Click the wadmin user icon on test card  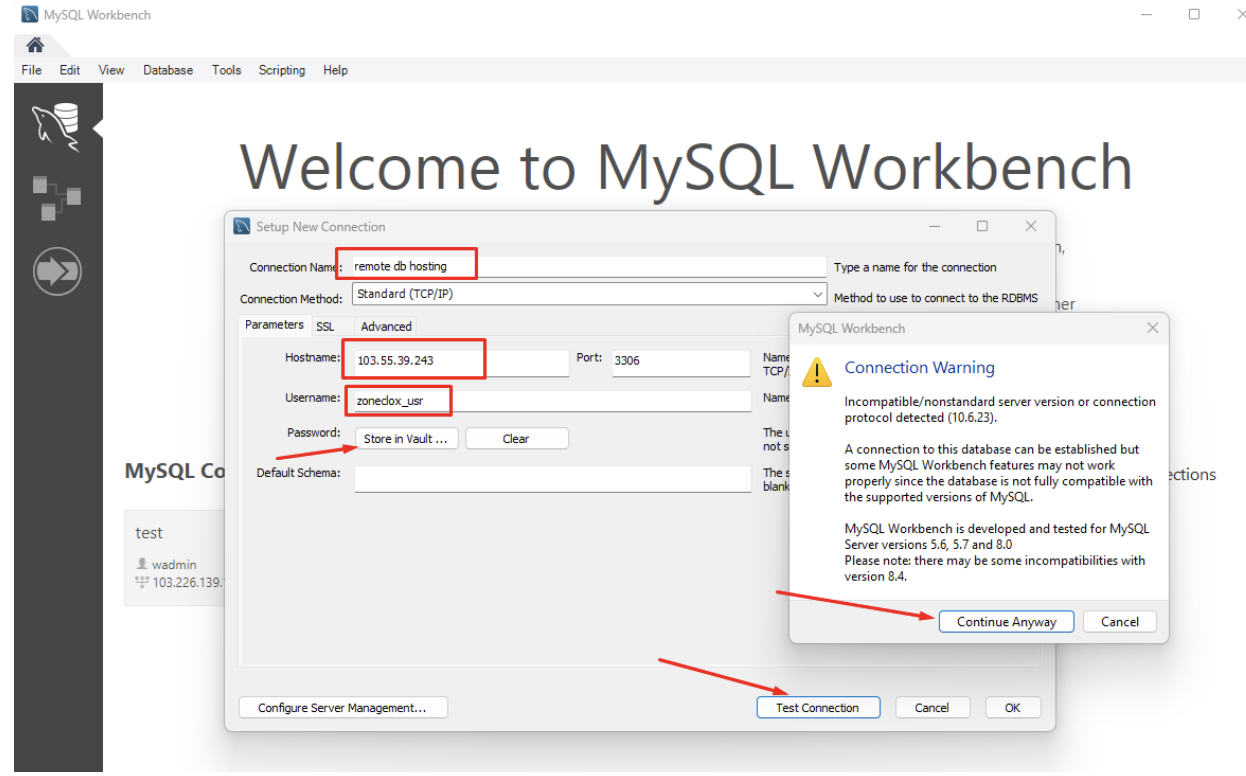tap(142, 565)
